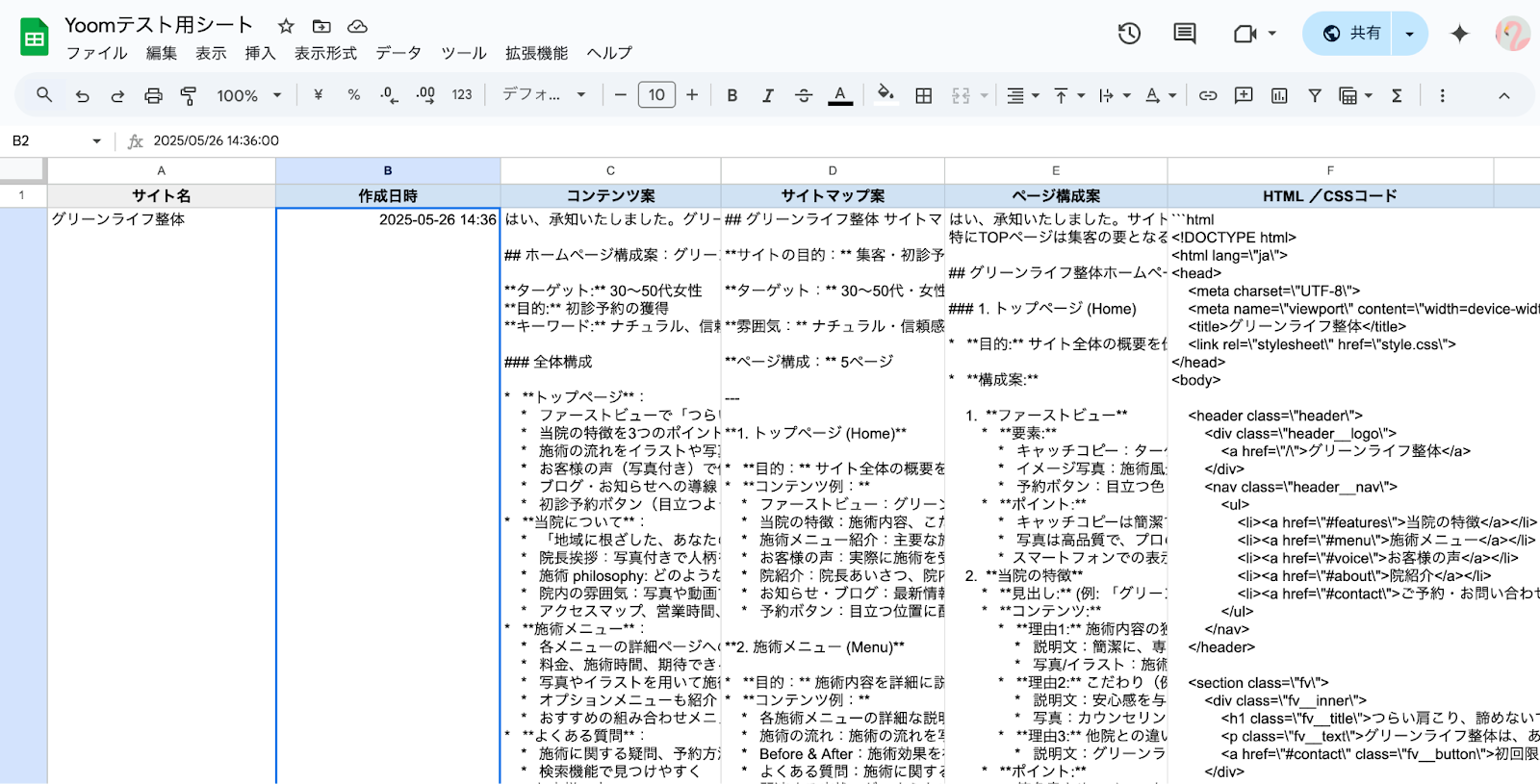Open the 拡張機能 menu
The image size is (1540, 784).
(536, 53)
